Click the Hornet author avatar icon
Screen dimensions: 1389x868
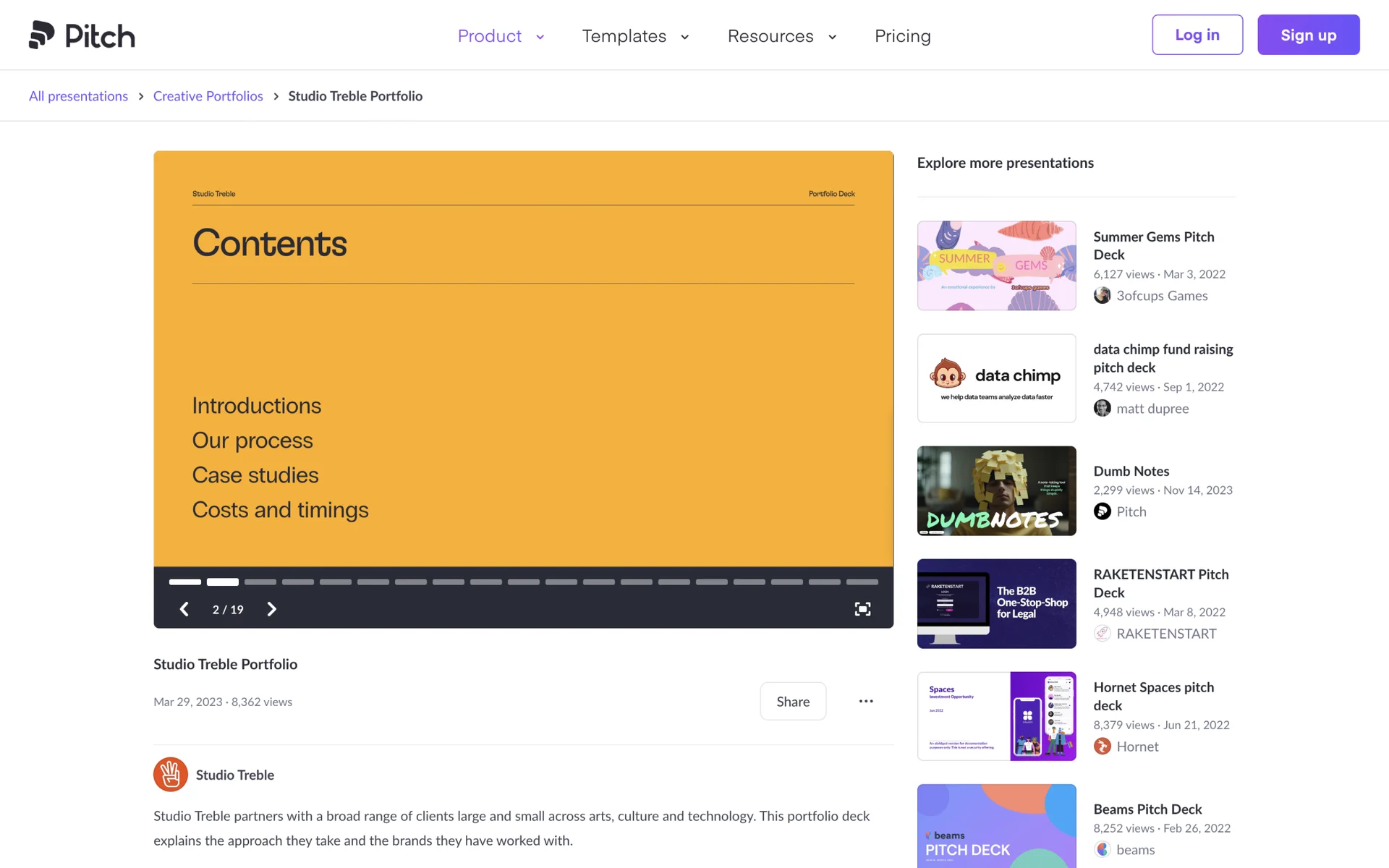1102,746
